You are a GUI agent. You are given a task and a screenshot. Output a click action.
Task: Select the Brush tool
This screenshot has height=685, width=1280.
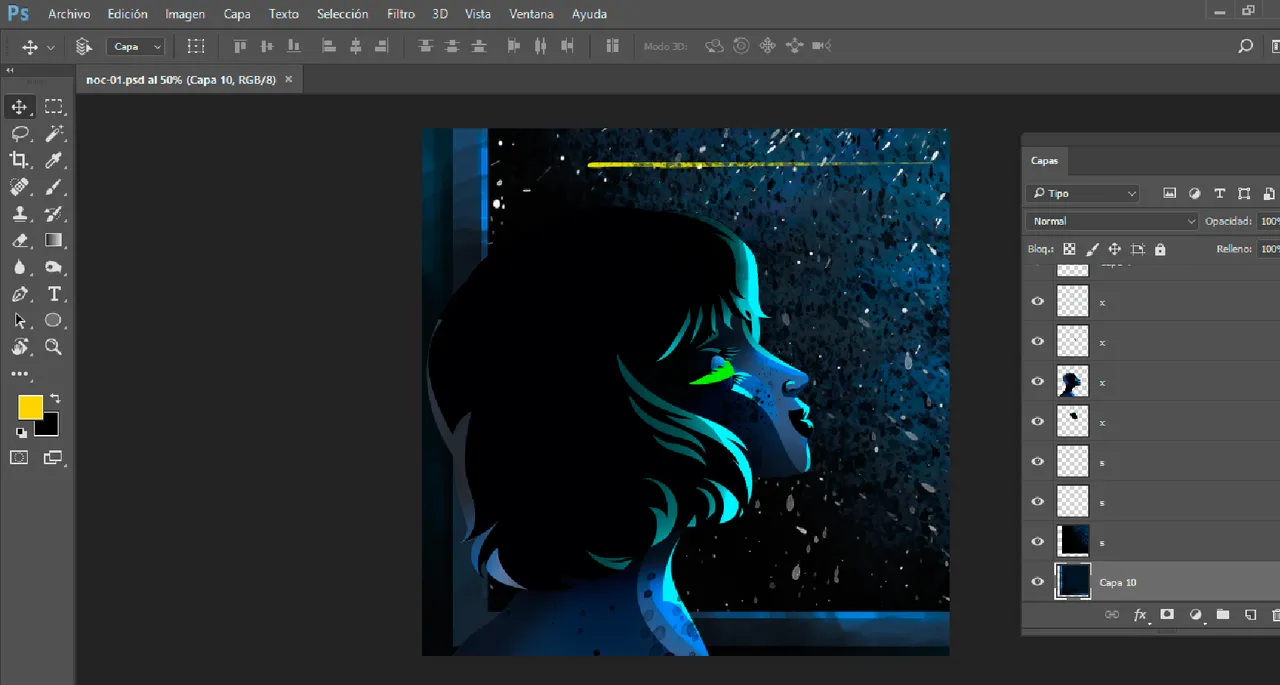54,187
